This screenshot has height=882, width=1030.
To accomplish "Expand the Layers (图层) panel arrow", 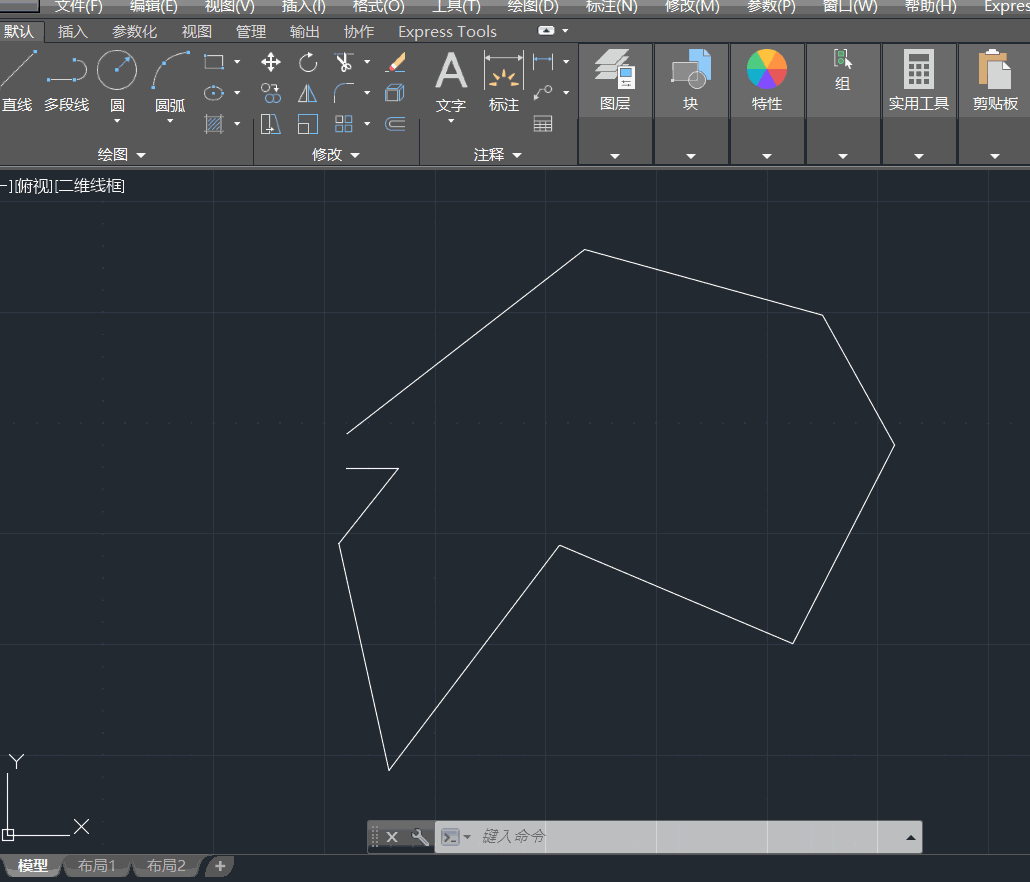I will (615, 156).
